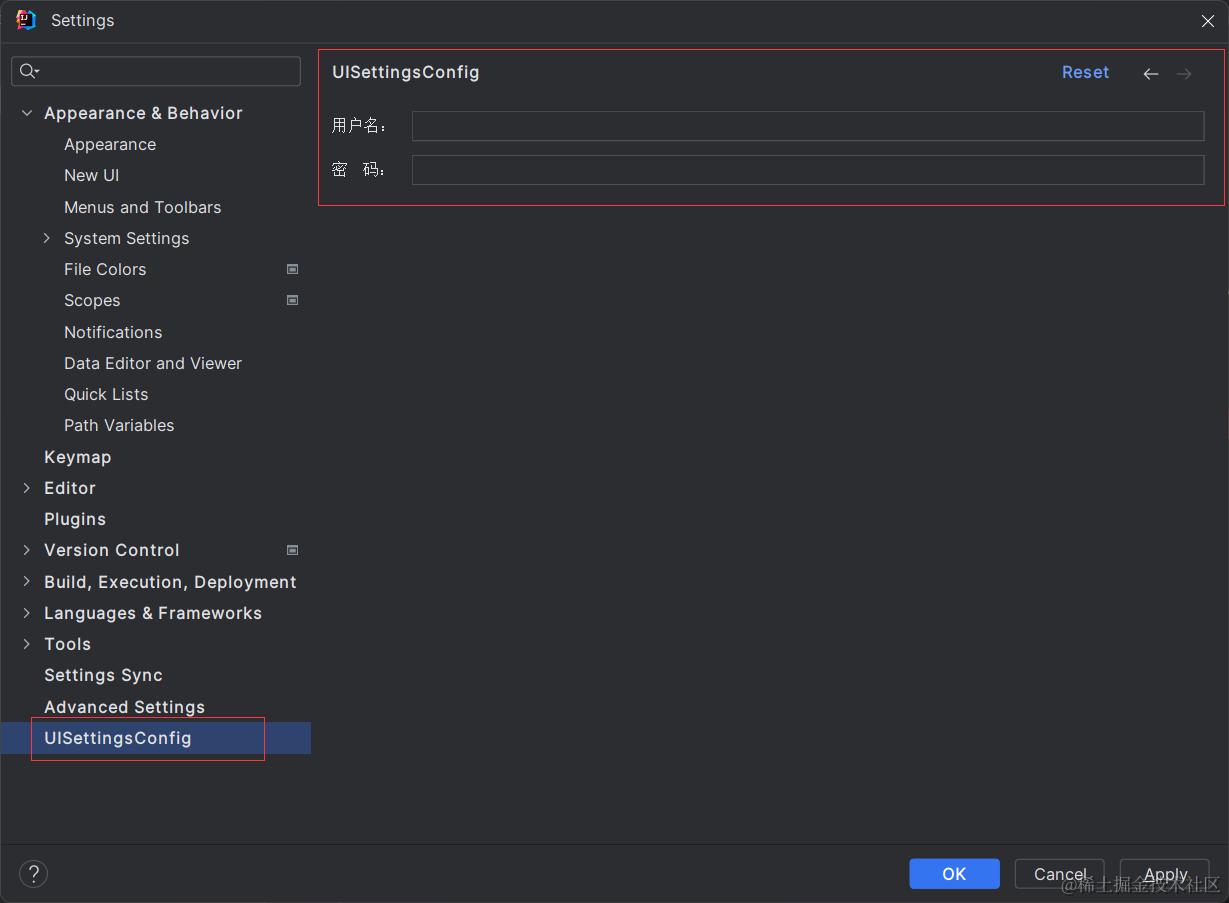This screenshot has height=903, width=1229.
Task: Click the 用户名 input field
Action: (808, 126)
